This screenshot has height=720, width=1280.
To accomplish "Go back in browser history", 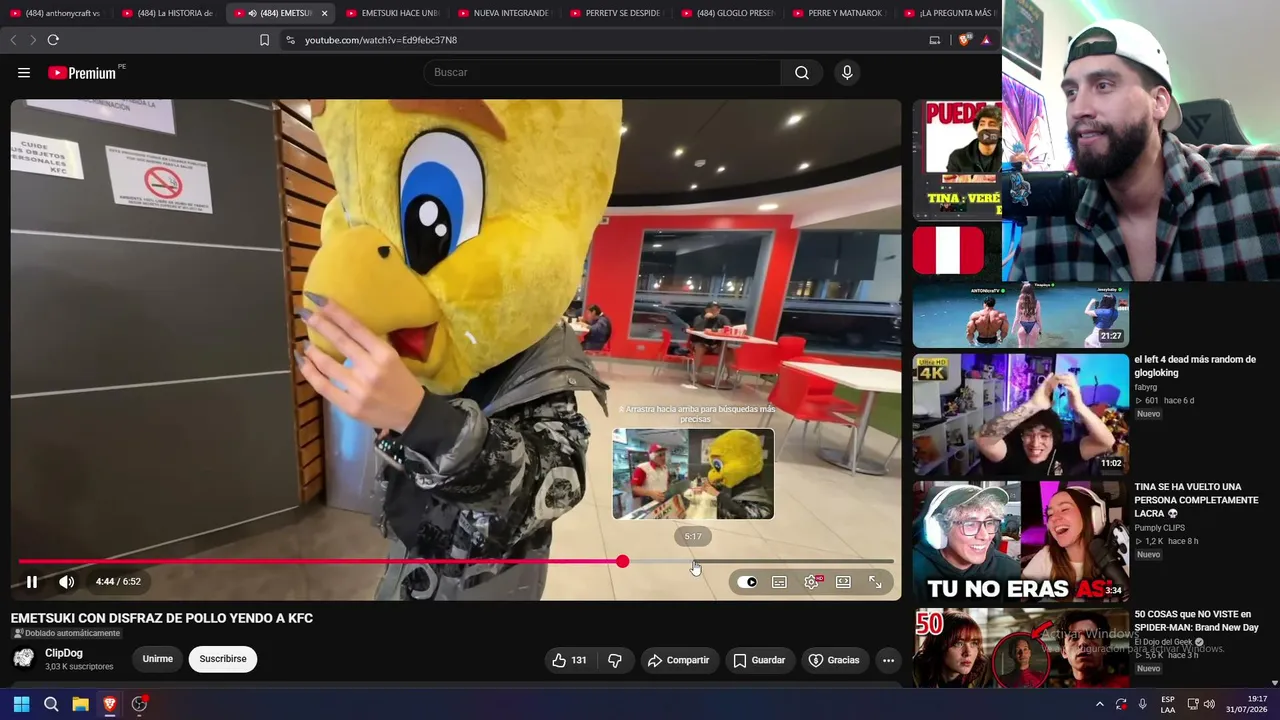I will [13, 40].
